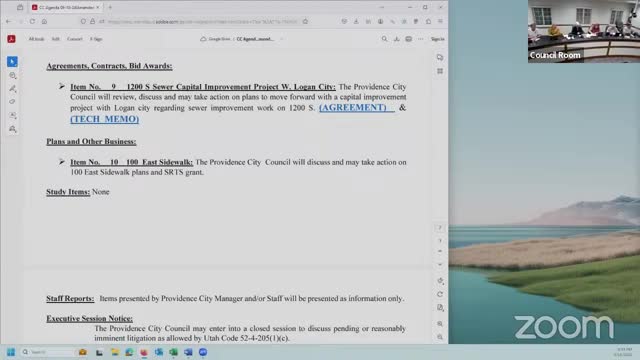The width and height of the screenshot is (640, 360).
Task: Open Word from the taskbar
Action: (188, 352)
